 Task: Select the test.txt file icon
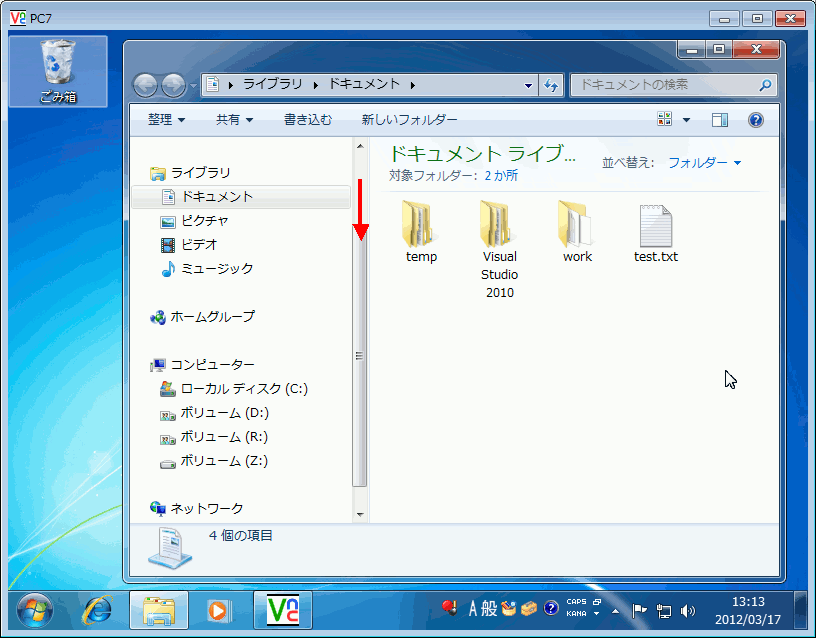click(x=655, y=225)
